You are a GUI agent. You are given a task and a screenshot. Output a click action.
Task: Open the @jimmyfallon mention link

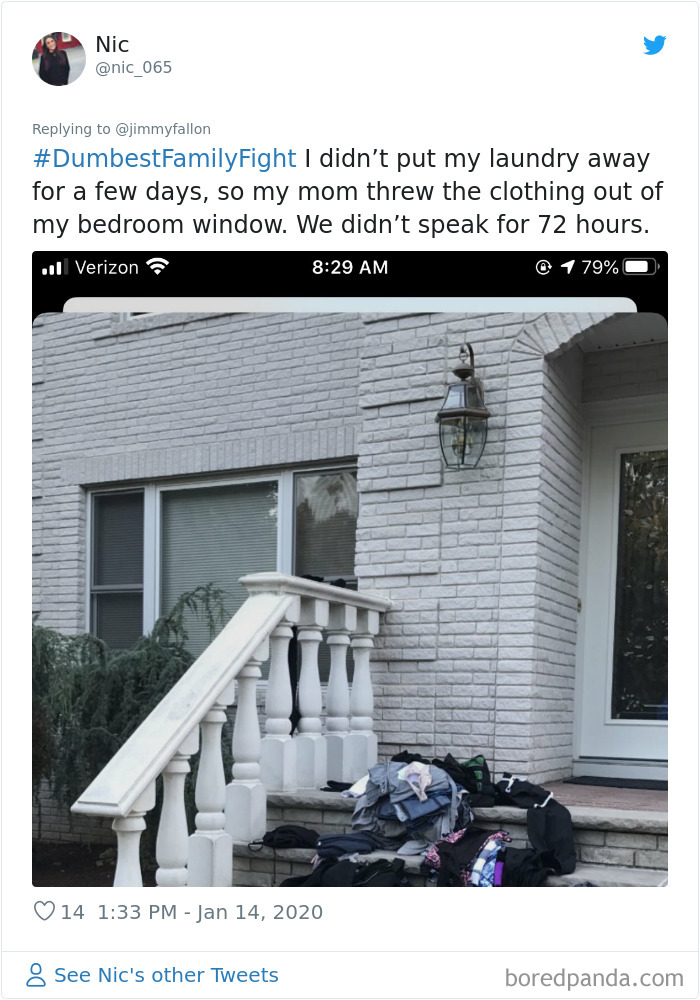(x=163, y=129)
